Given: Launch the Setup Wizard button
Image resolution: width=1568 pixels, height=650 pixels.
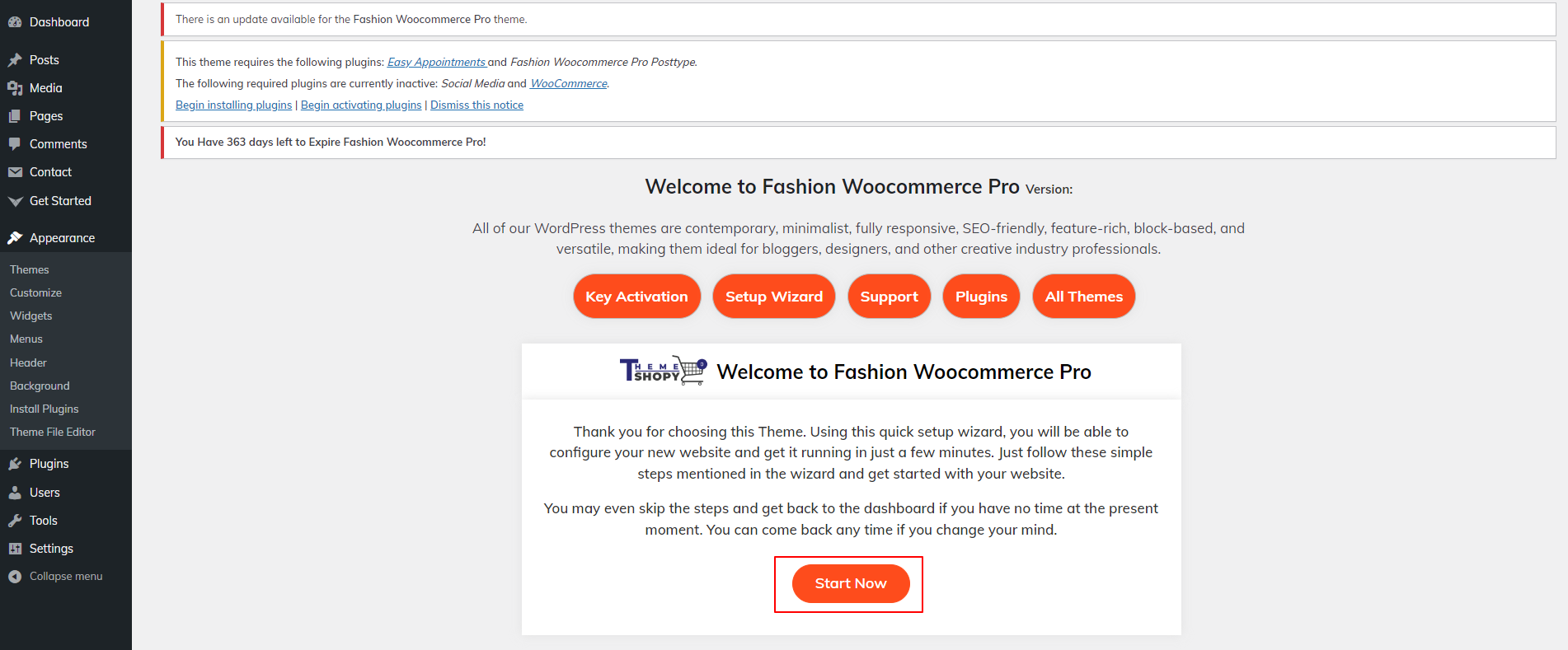Looking at the screenshot, I should tap(774, 297).
